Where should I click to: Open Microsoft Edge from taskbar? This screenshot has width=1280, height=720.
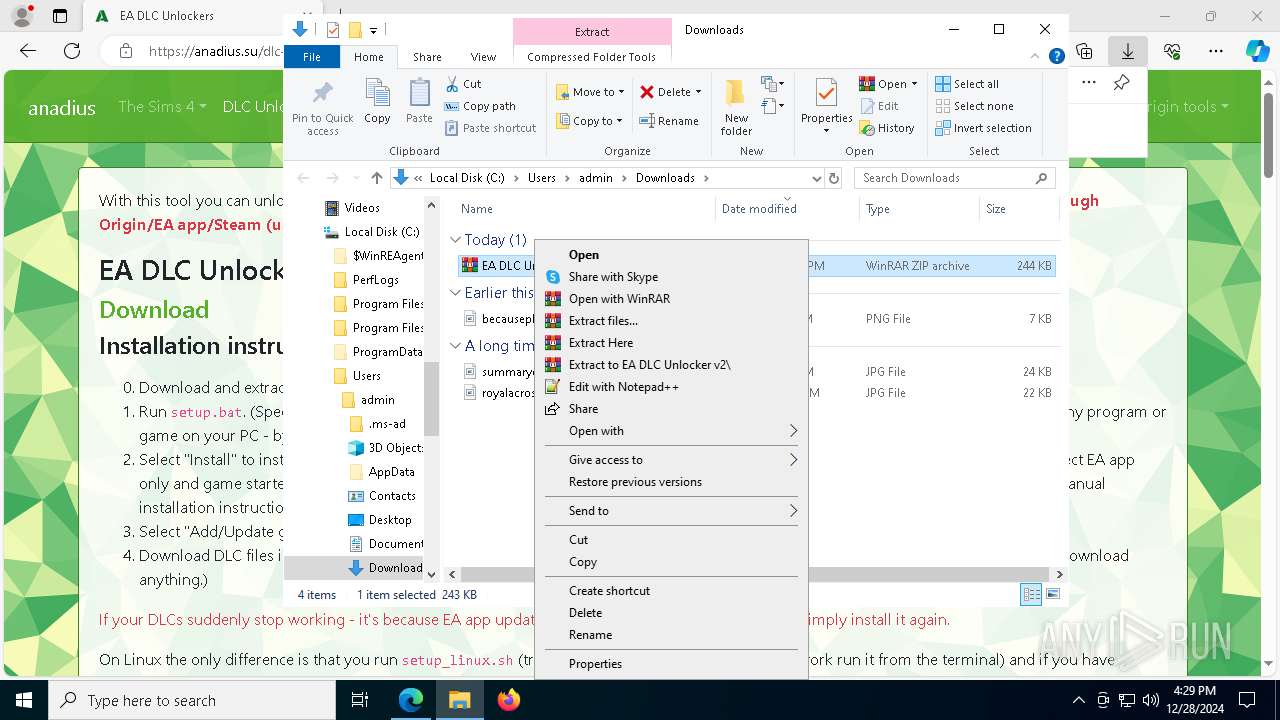coord(411,700)
